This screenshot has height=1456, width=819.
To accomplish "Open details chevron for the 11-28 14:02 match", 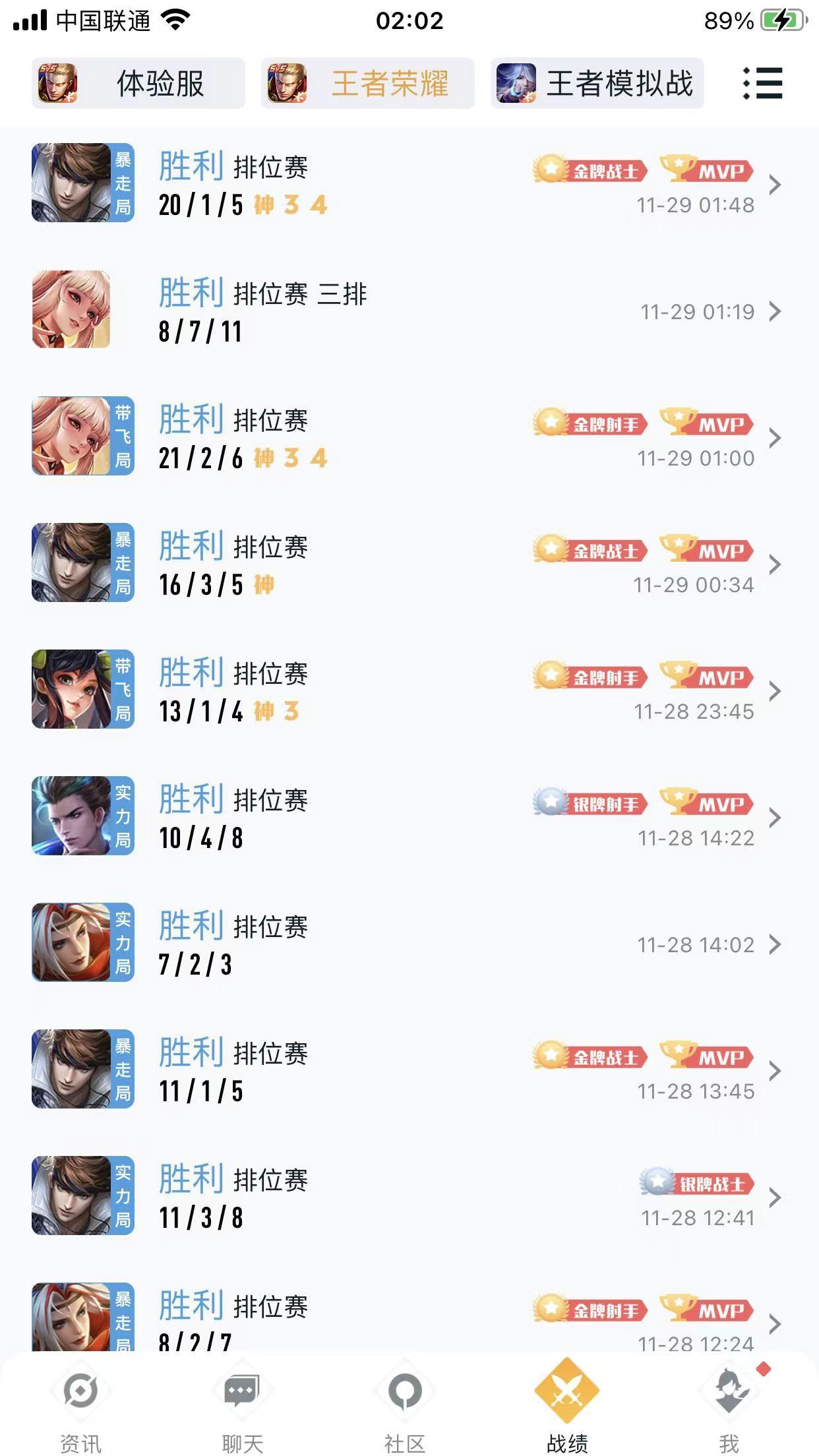I will coord(775,944).
